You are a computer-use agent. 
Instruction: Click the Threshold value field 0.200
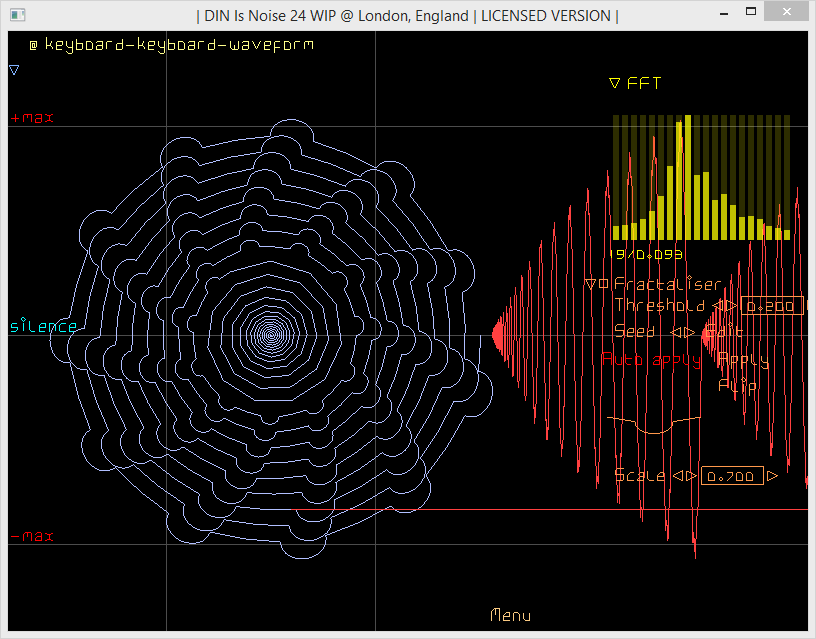click(x=772, y=306)
